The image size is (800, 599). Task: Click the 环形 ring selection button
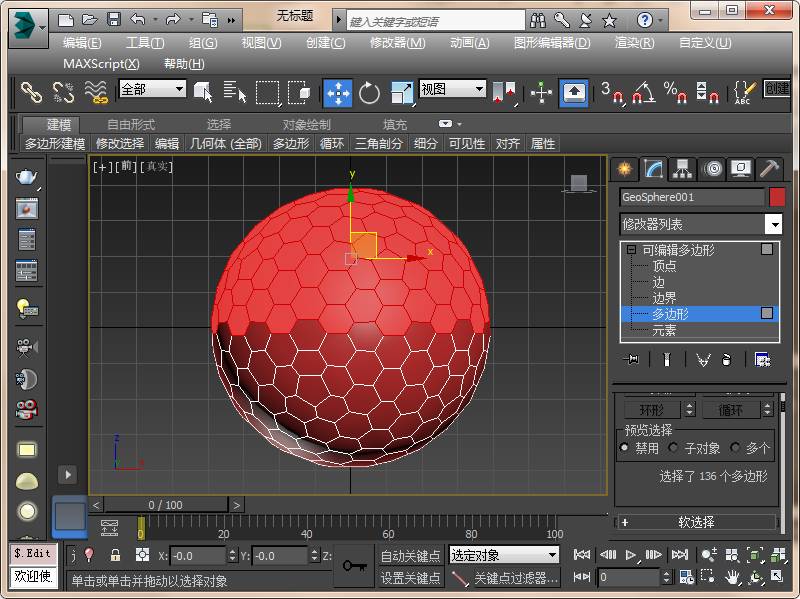click(652, 410)
